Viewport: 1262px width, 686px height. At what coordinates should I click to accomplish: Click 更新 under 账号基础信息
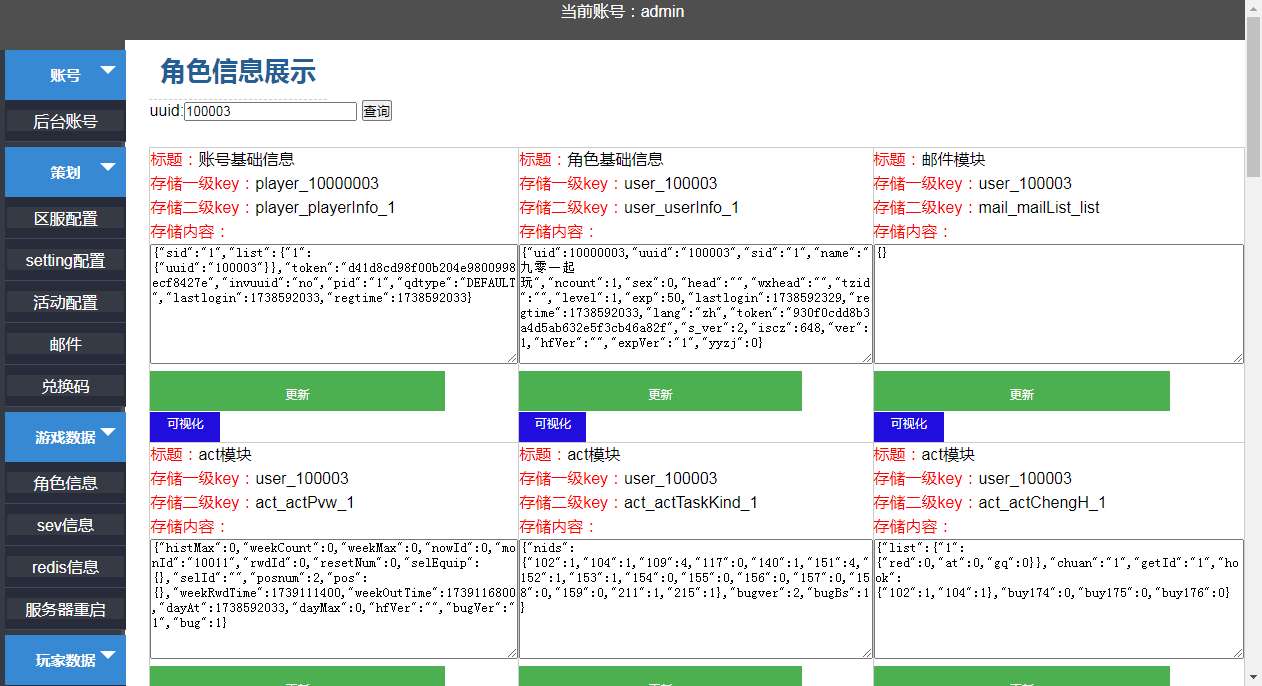click(x=297, y=391)
